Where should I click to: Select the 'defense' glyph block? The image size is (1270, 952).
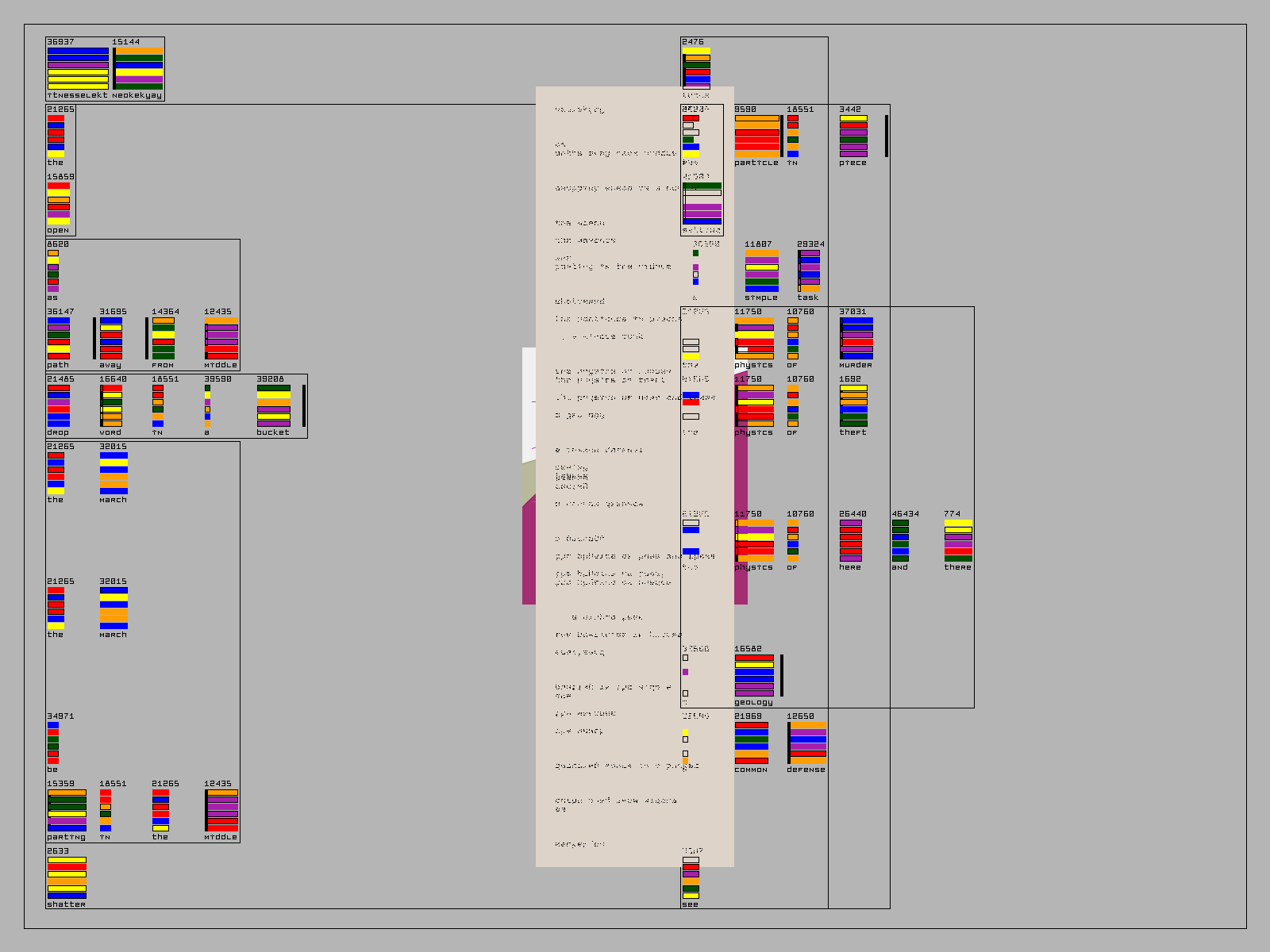tap(808, 743)
